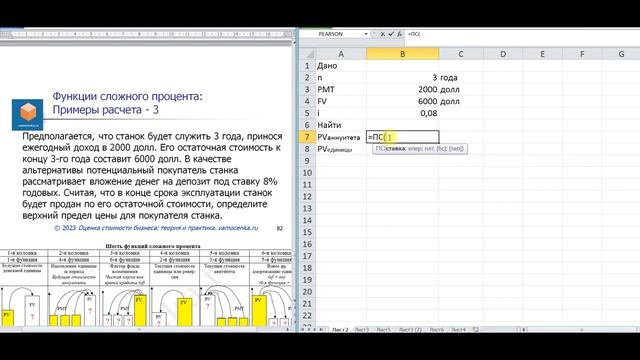Click cell B2 with value 3
The height and width of the screenshot is (360, 640).
402,78
